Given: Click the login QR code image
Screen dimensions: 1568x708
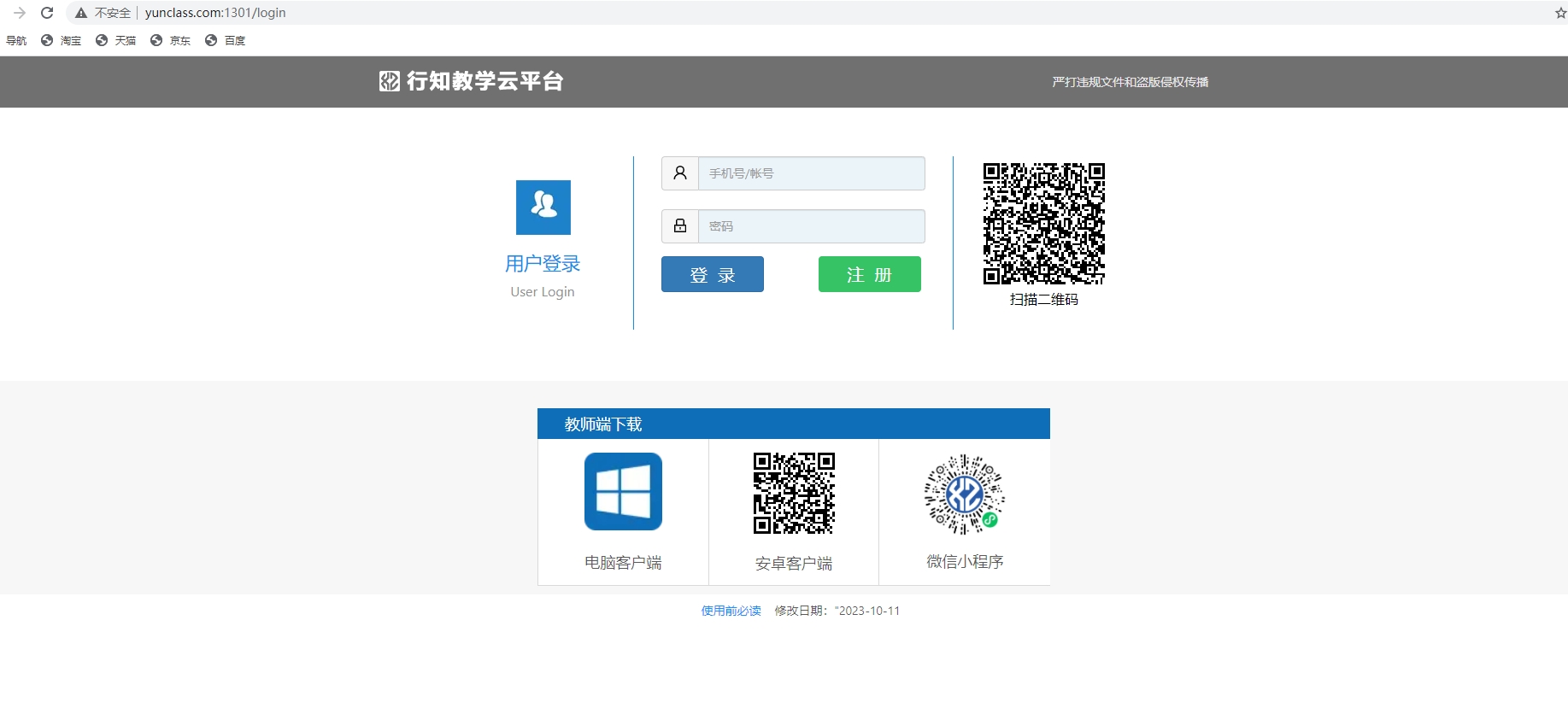Looking at the screenshot, I should [x=1044, y=224].
